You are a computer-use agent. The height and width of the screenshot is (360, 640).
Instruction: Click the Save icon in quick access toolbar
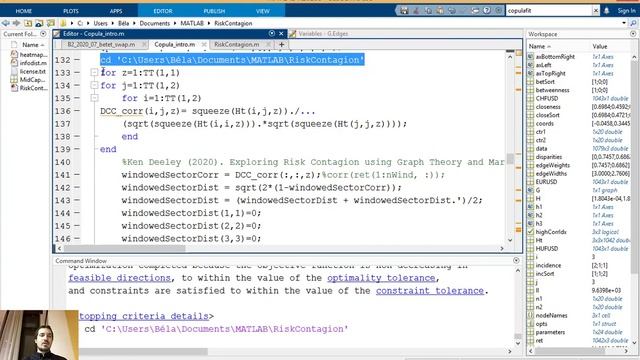point(404,11)
